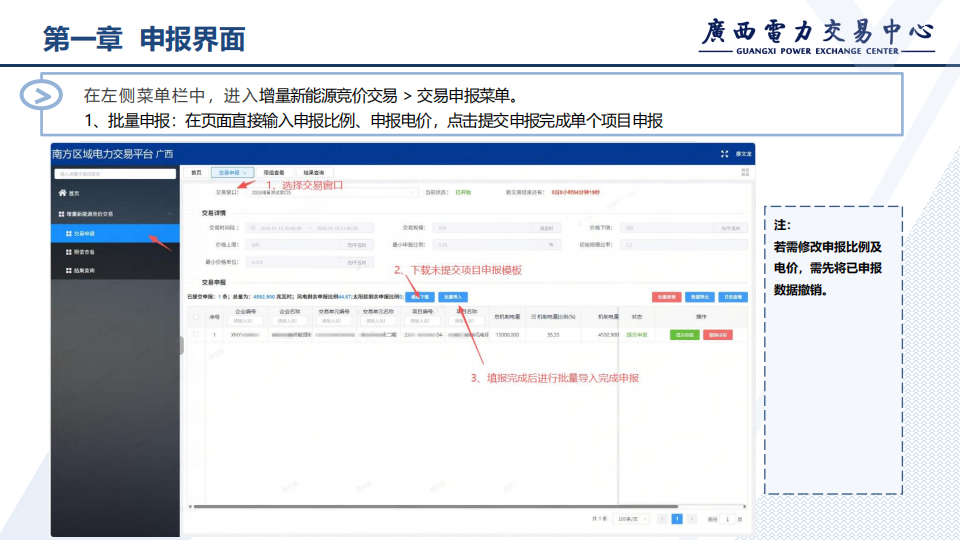960x540 pixels.
Task: Click the 限值查看 sidebar grid icon
Action: [x=69, y=252]
